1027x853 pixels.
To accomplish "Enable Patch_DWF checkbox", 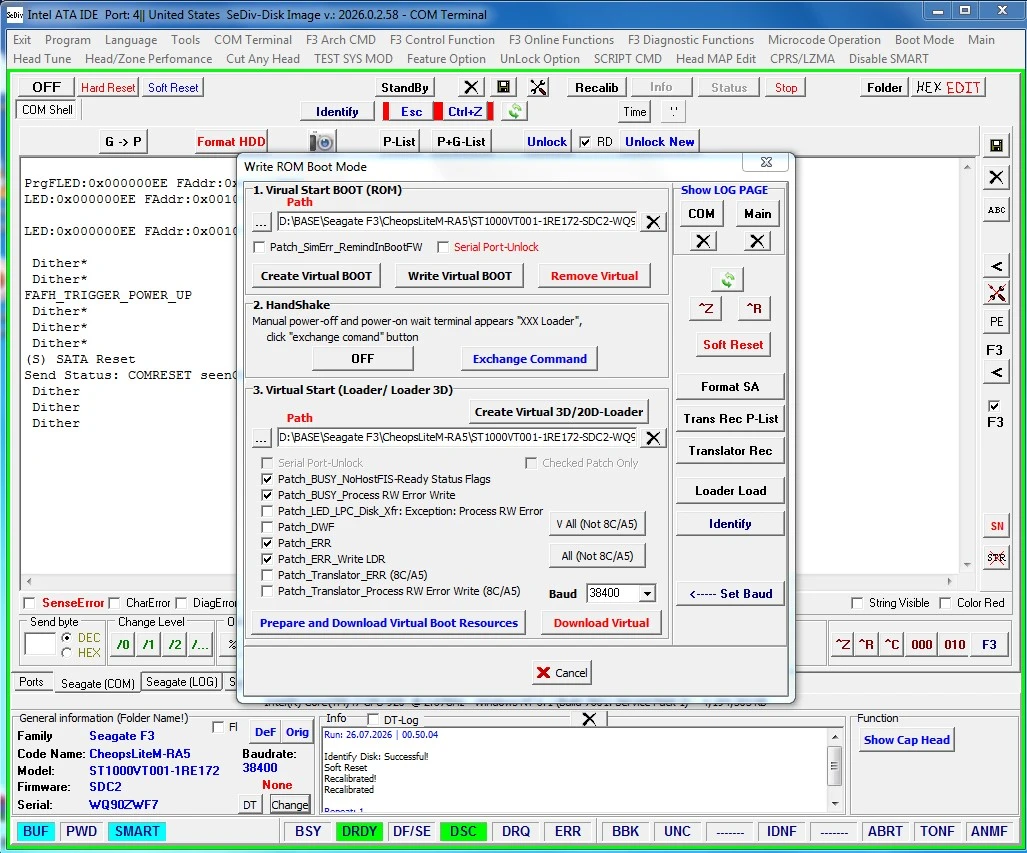I will click(267, 527).
